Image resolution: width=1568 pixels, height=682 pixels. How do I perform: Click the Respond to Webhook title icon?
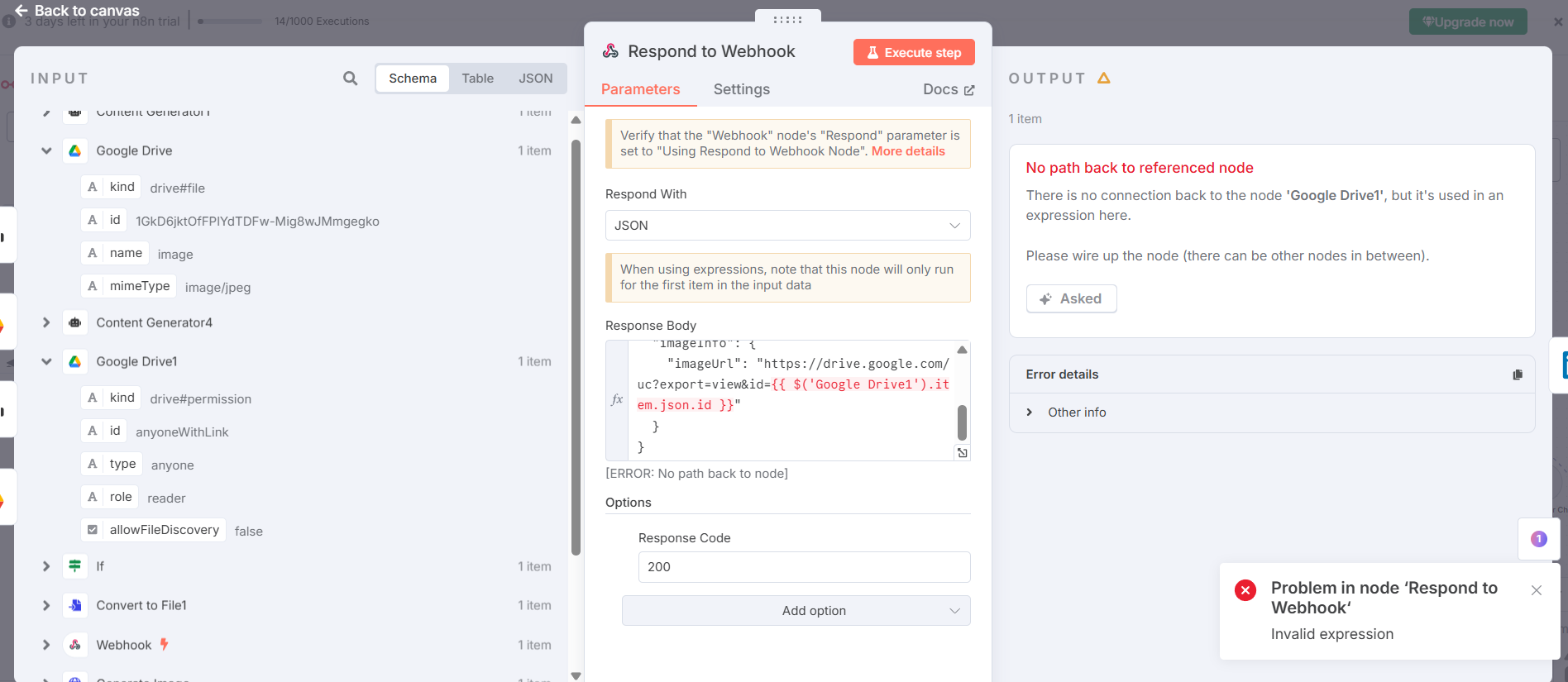coord(610,51)
